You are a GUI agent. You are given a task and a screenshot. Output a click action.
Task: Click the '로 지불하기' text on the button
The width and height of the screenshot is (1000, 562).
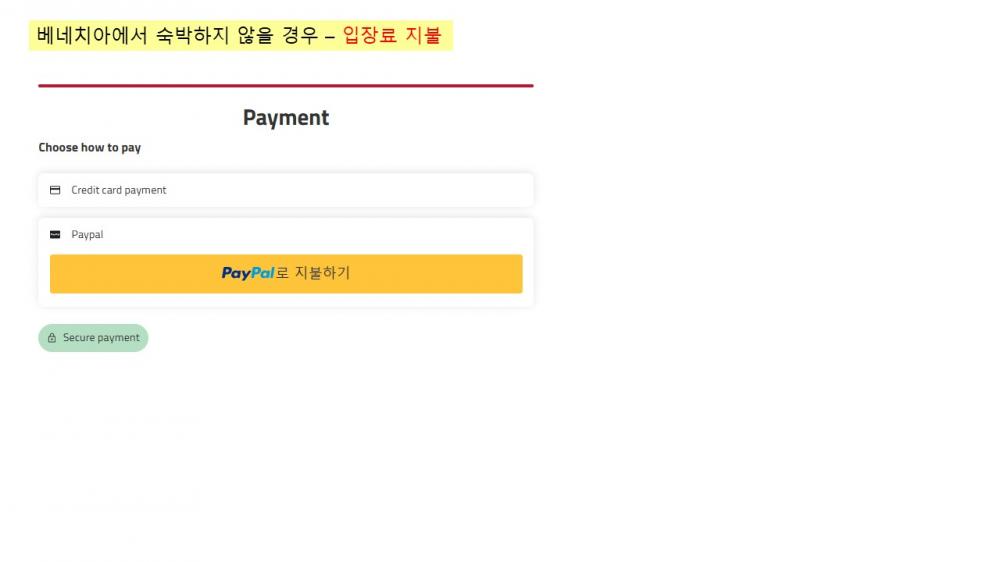(x=313, y=273)
